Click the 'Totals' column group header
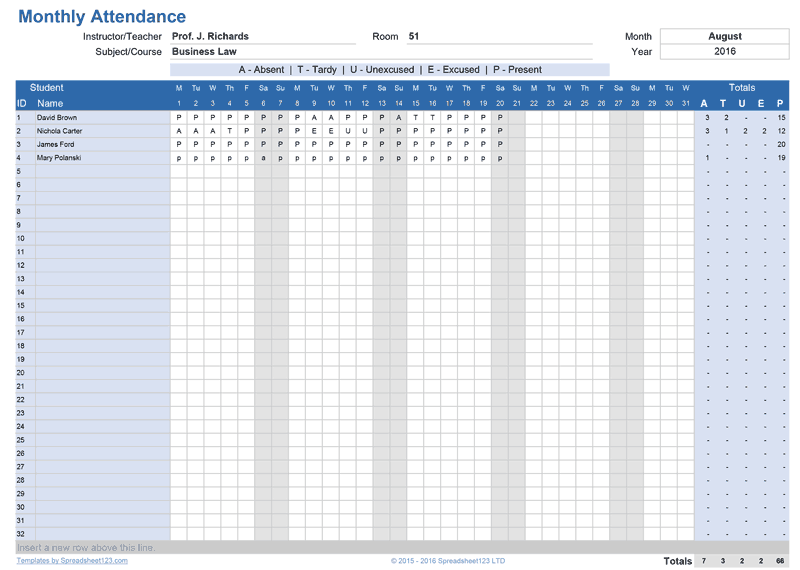 tap(742, 88)
